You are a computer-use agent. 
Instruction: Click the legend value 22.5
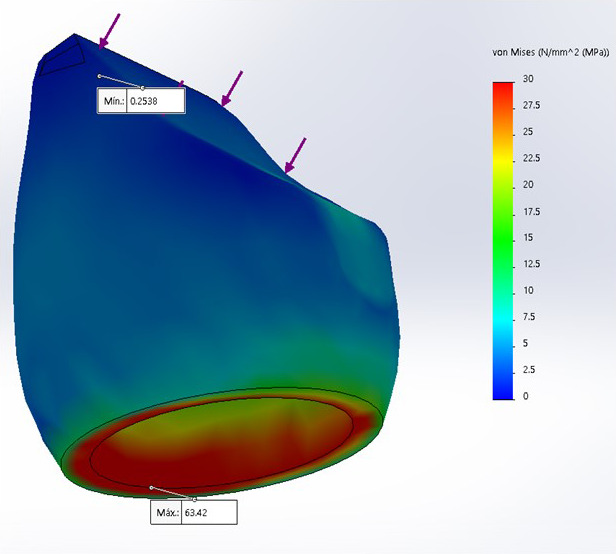point(531,158)
